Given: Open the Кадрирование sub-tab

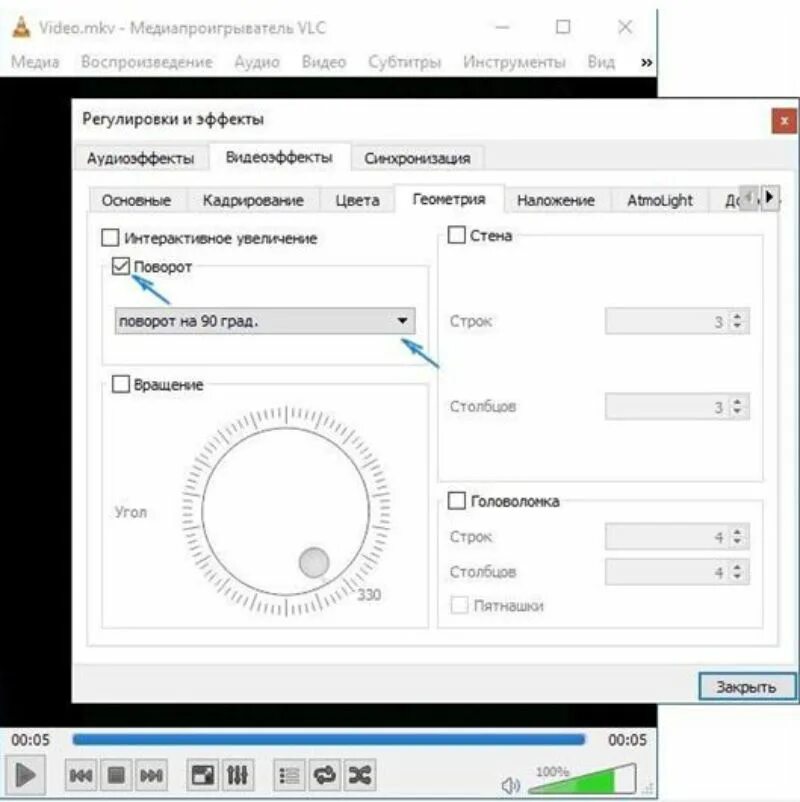Looking at the screenshot, I should [x=253, y=200].
